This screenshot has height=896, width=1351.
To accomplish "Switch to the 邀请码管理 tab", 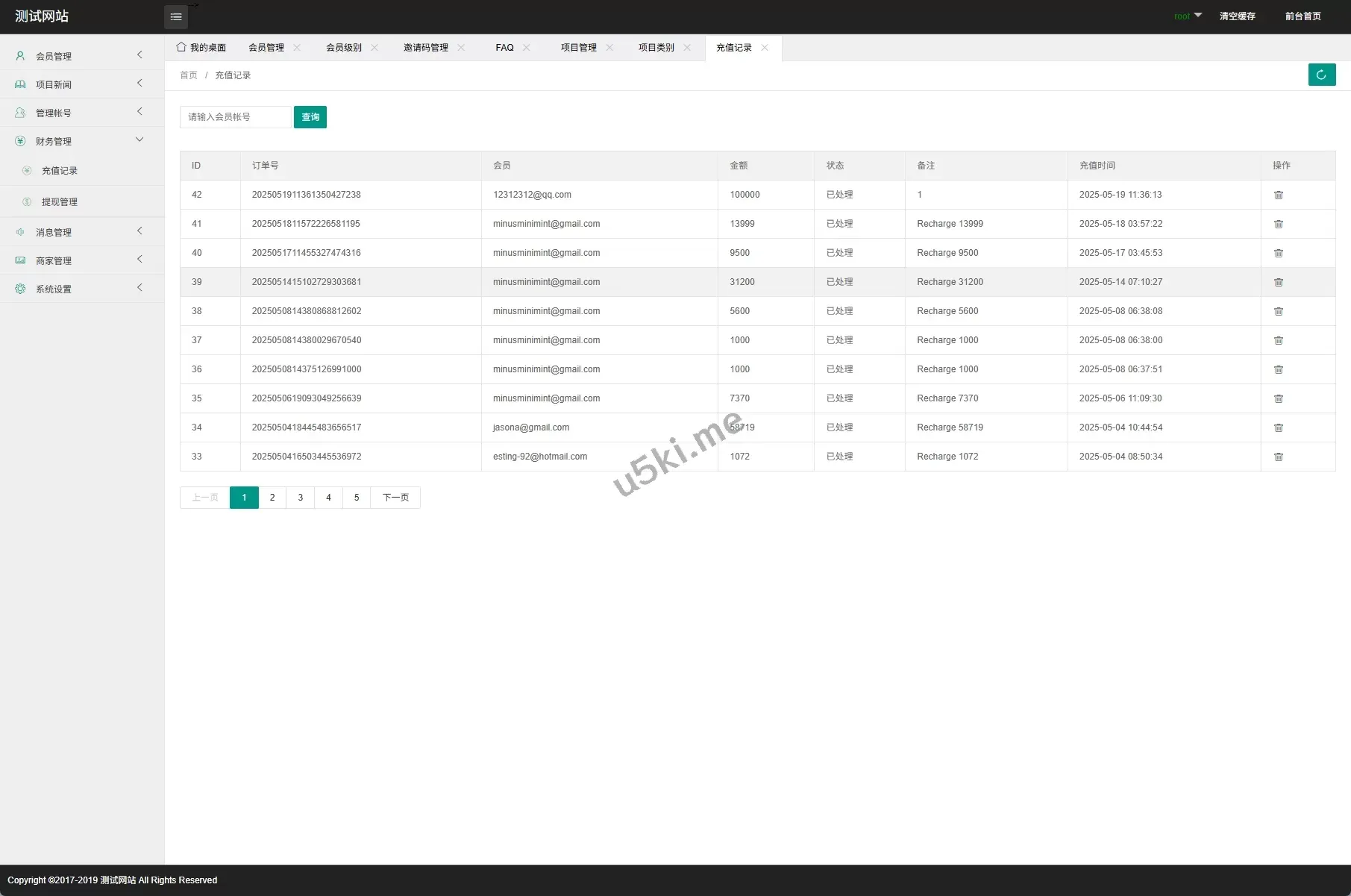I will [x=425, y=48].
